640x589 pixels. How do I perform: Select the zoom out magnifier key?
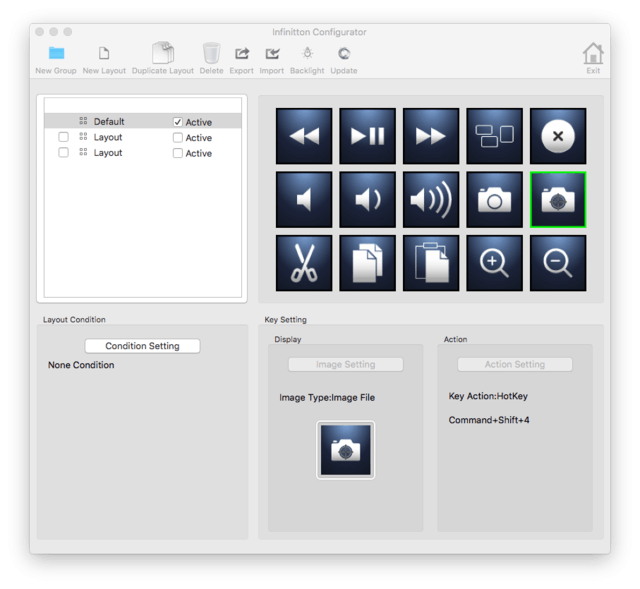pyautogui.click(x=558, y=263)
